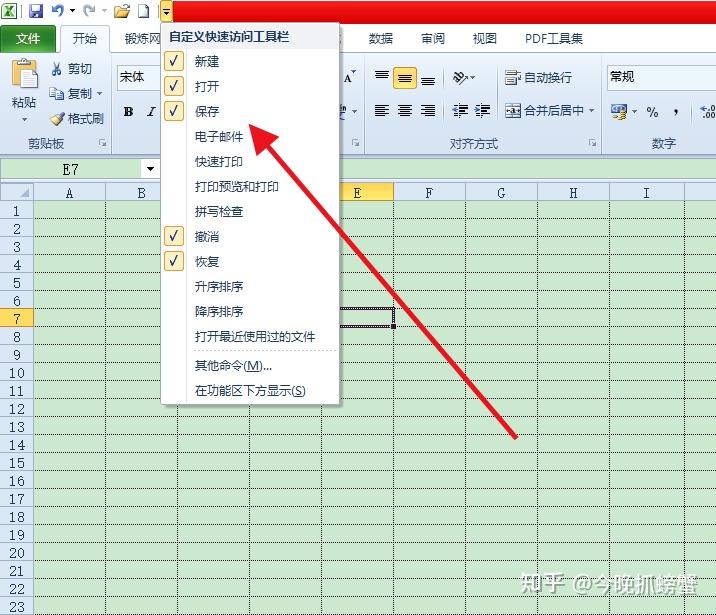Click the 剪切 cut button
This screenshot has height=615, width=716.
click(x=72, y=69)
